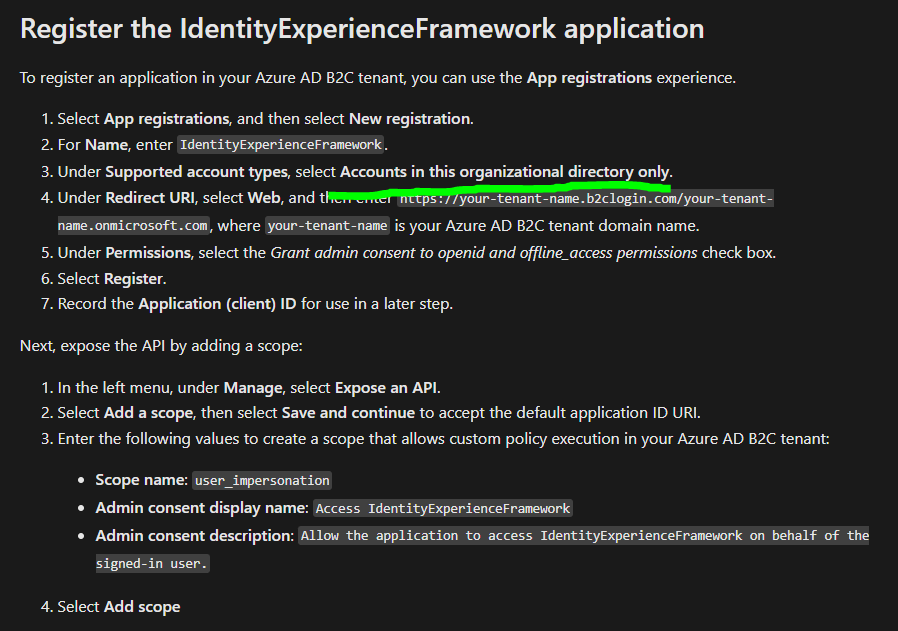Click the user_impersonation scope name code
This screenshot has height=631, width=898.
point(262,480)
